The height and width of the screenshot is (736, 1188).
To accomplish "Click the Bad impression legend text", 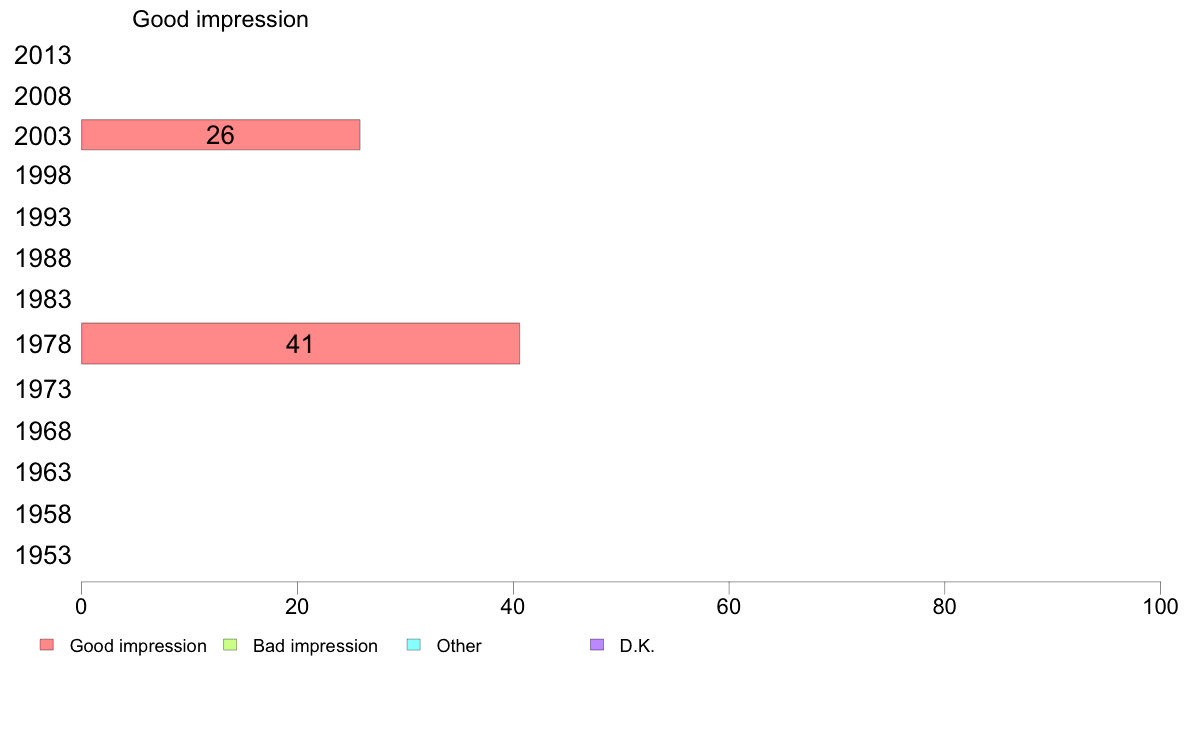I will pos(315,646).
